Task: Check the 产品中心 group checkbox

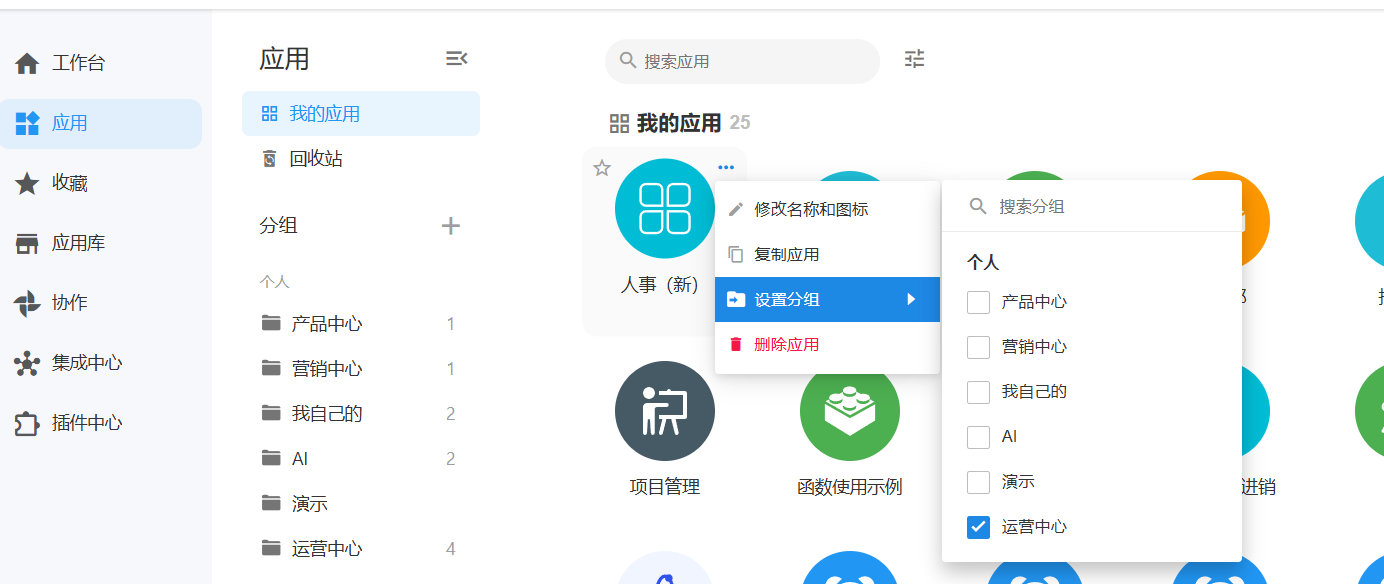Action: coord(978,302)
